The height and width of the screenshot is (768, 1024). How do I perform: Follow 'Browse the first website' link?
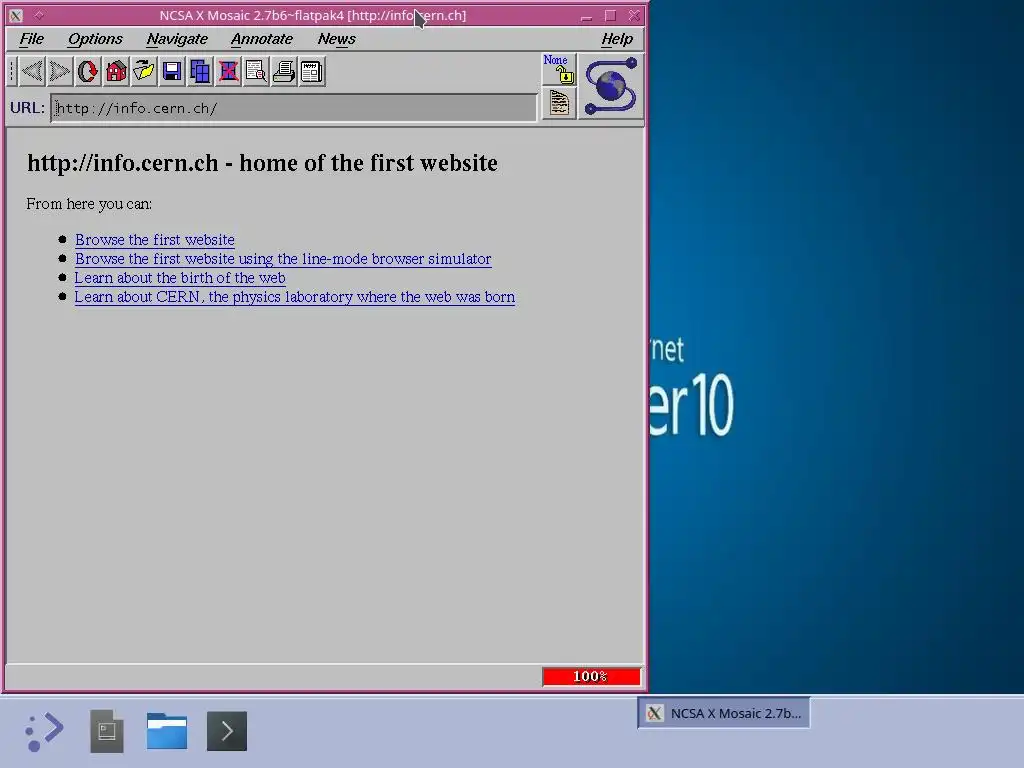click(x=155, y=240)
